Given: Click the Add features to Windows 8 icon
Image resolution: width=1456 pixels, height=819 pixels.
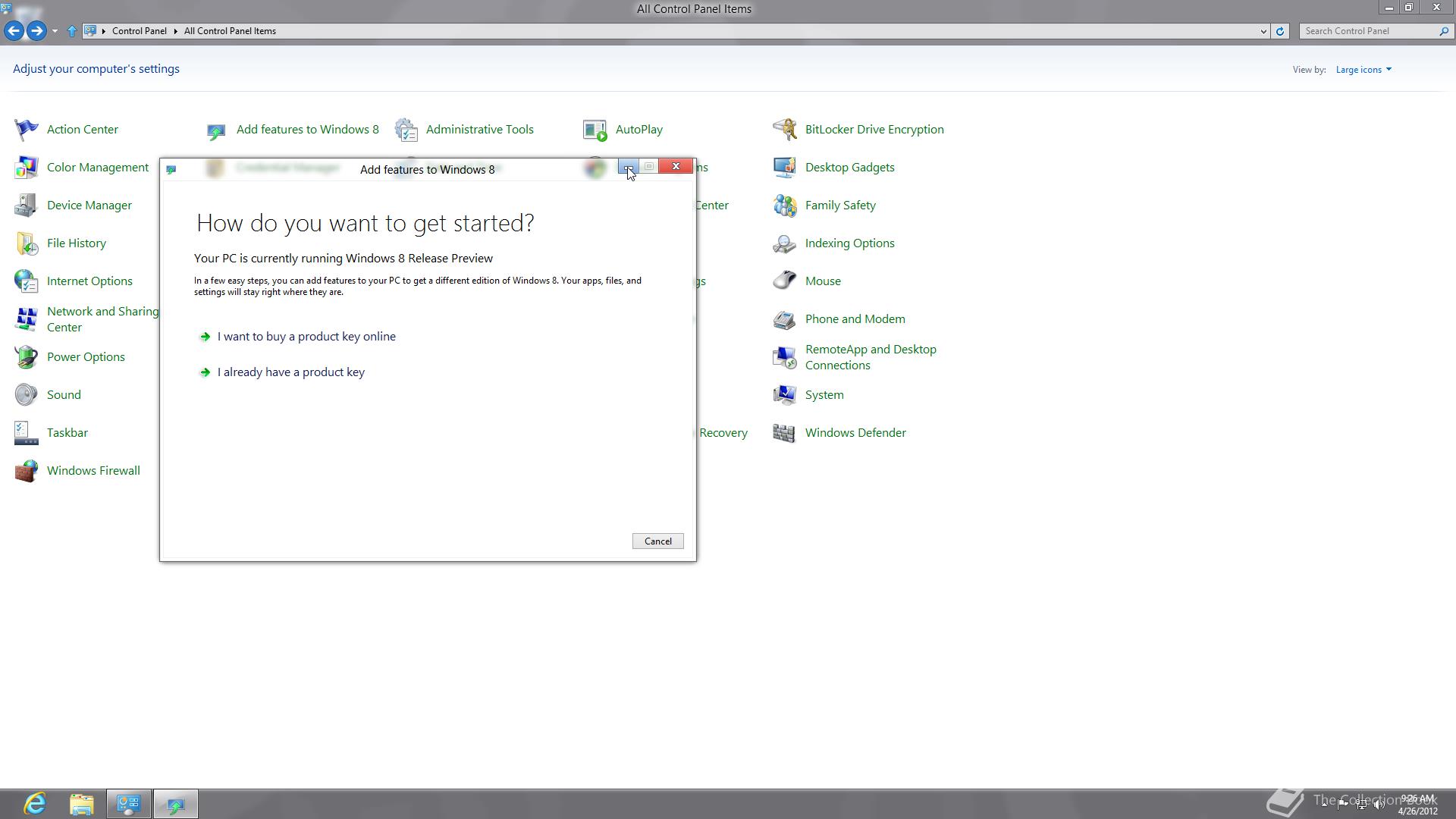Looking at the screenshot, I should pyautogui.click(x=216, y=130).
